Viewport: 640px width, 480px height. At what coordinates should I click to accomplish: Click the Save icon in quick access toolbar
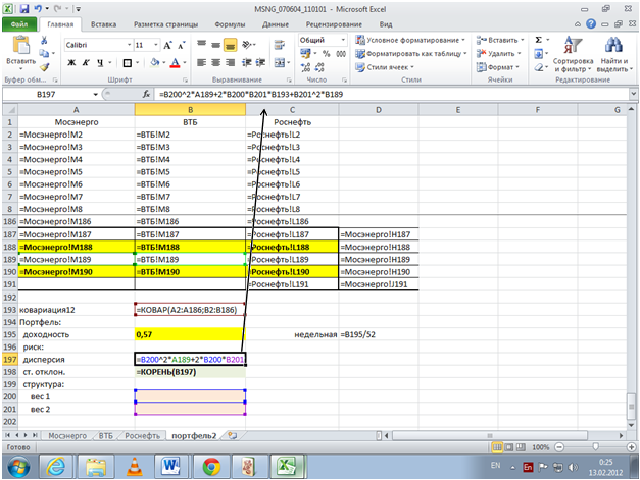click(24, 9)
